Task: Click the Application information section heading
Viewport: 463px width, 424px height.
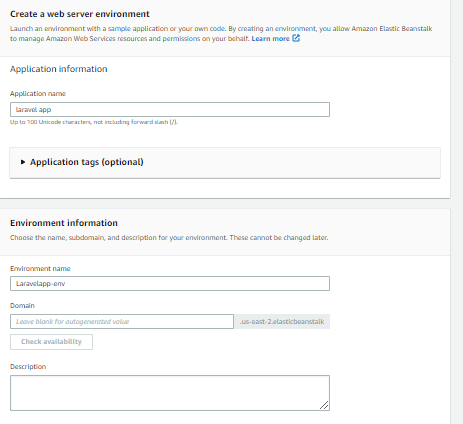Action: 59,69
